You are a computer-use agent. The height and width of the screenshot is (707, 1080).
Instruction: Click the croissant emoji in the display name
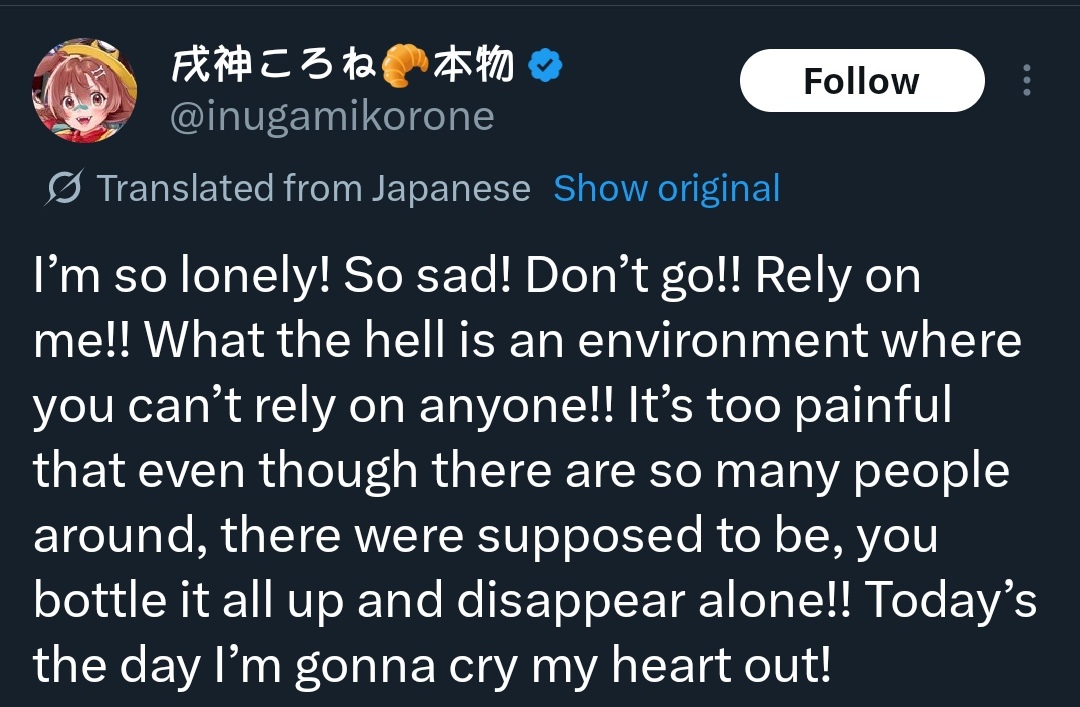[403, 67]
